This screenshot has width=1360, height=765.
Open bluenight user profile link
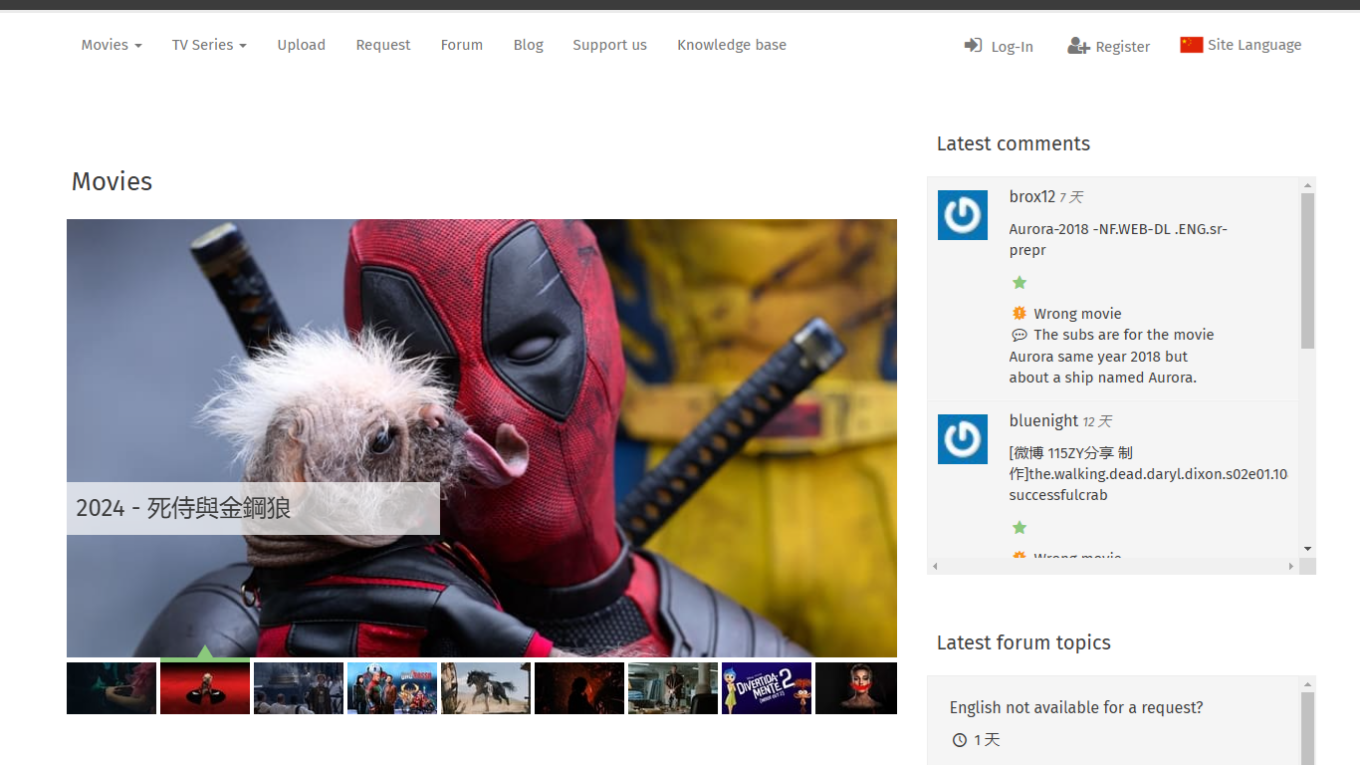(x=1043, y=421)
